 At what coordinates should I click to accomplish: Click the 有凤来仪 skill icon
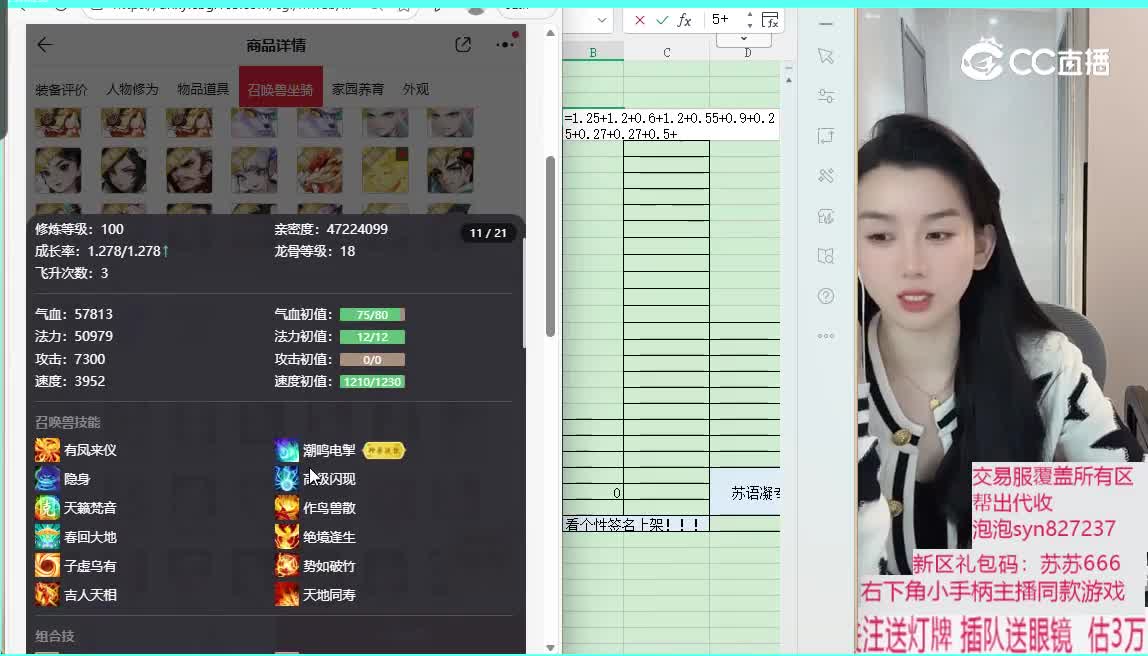pos(48,450)
